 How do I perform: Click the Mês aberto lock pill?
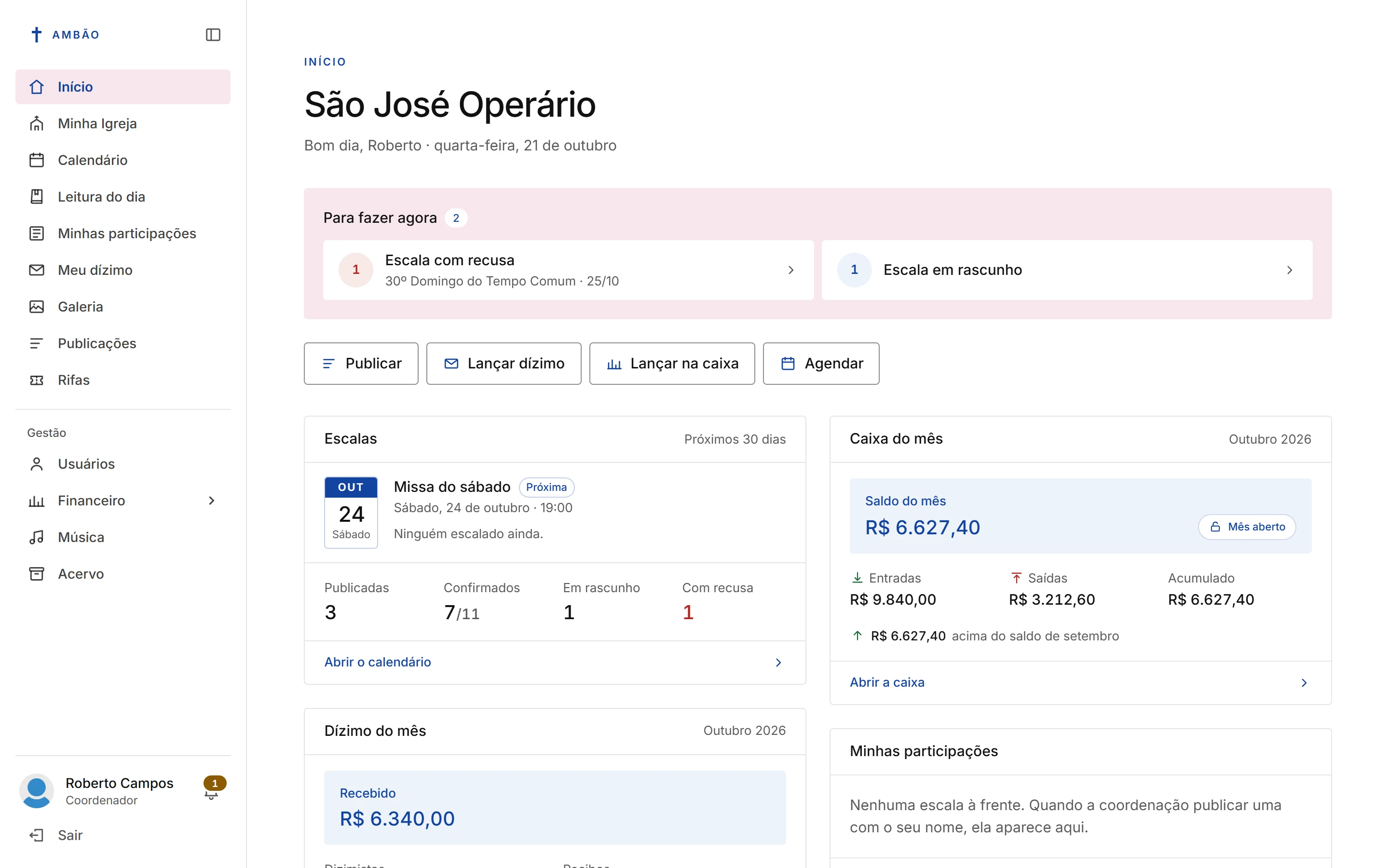click(1247, 527)
